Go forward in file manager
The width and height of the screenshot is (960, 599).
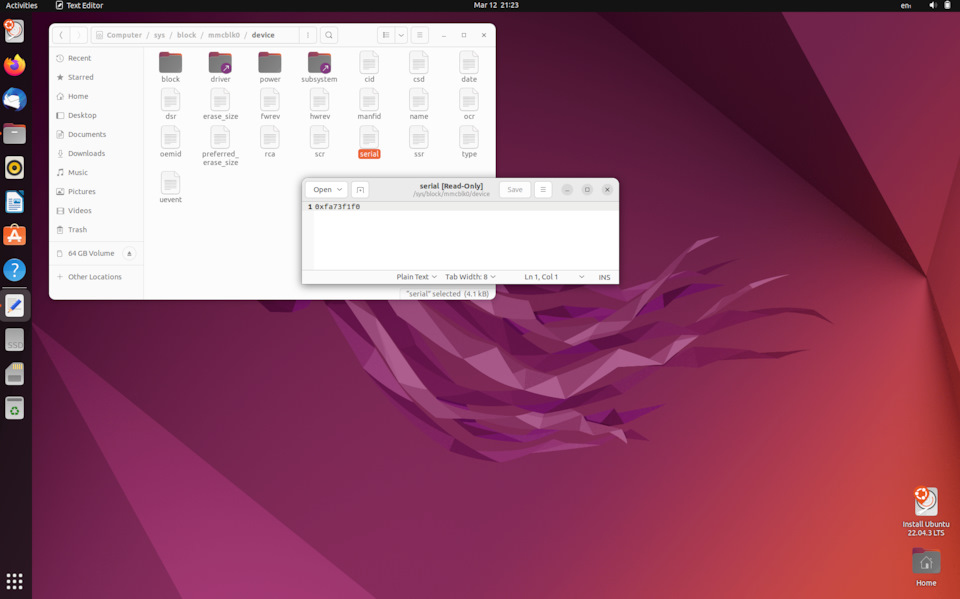tap(78, 35)
